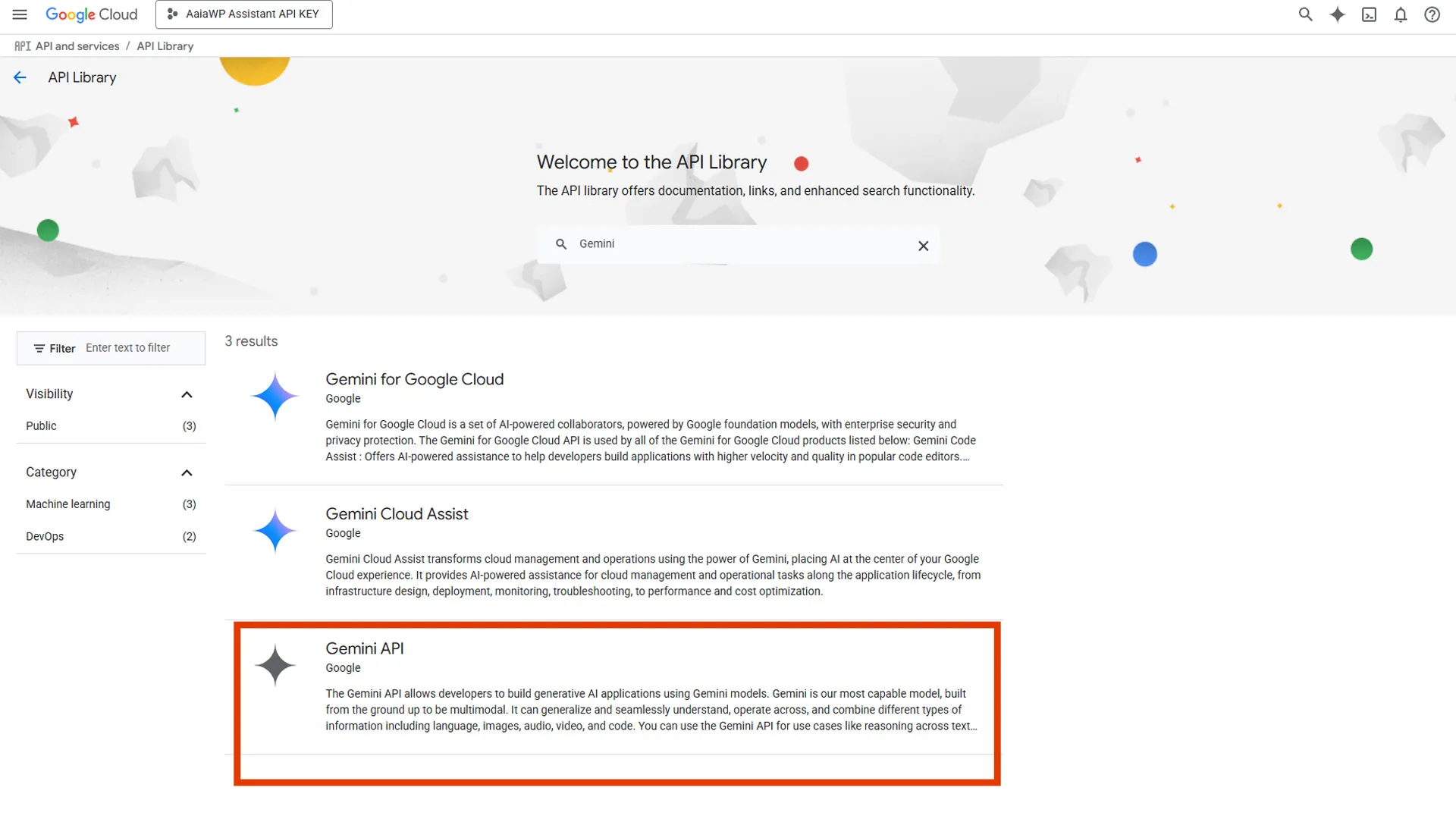Open the notifications bell
Image resolution: width=1456 pixels, height=819 pixels.
point(1401,14)
